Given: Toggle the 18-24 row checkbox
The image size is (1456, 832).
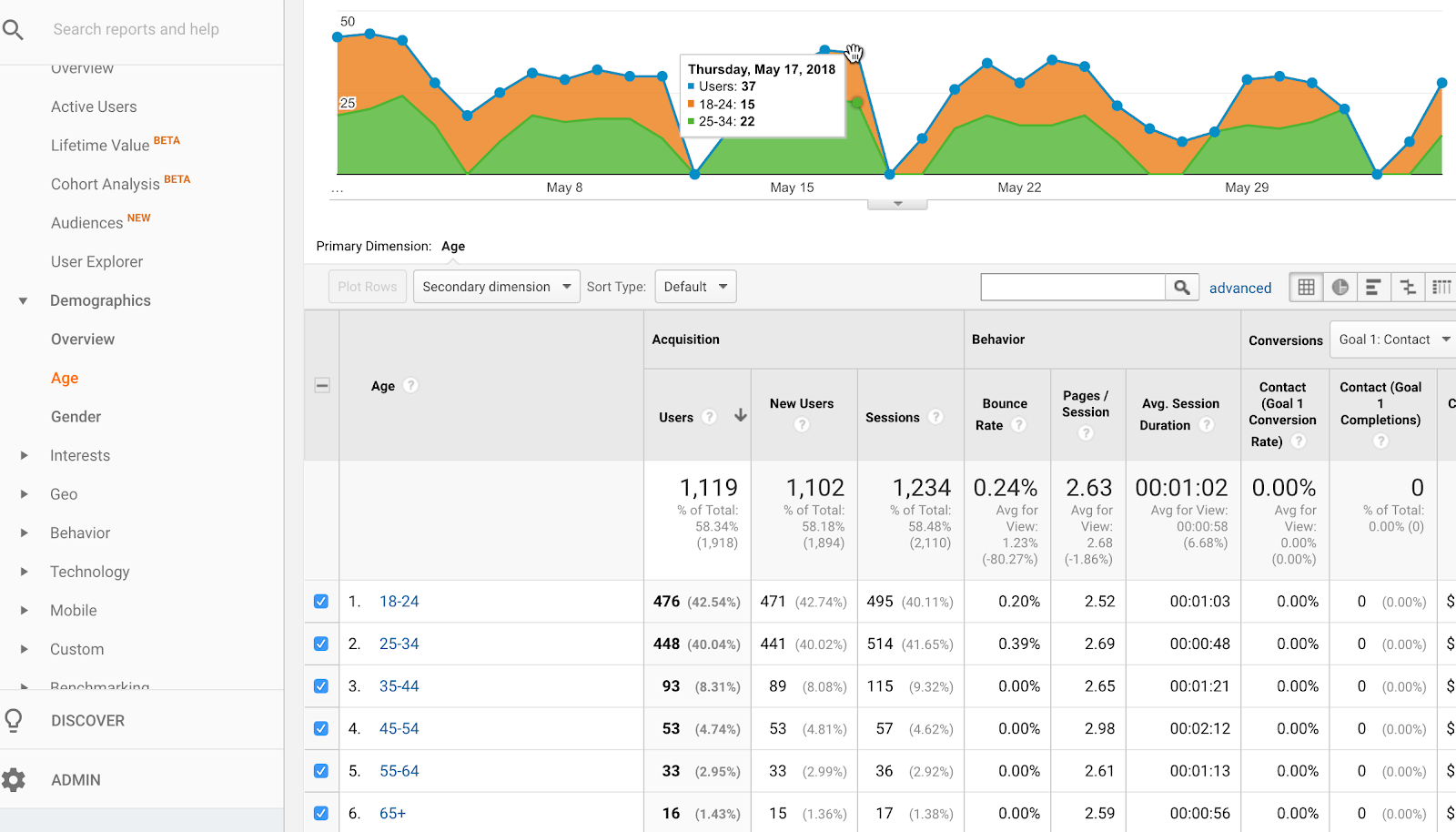Looking at the screenshot, I should [x=321, y=602].
